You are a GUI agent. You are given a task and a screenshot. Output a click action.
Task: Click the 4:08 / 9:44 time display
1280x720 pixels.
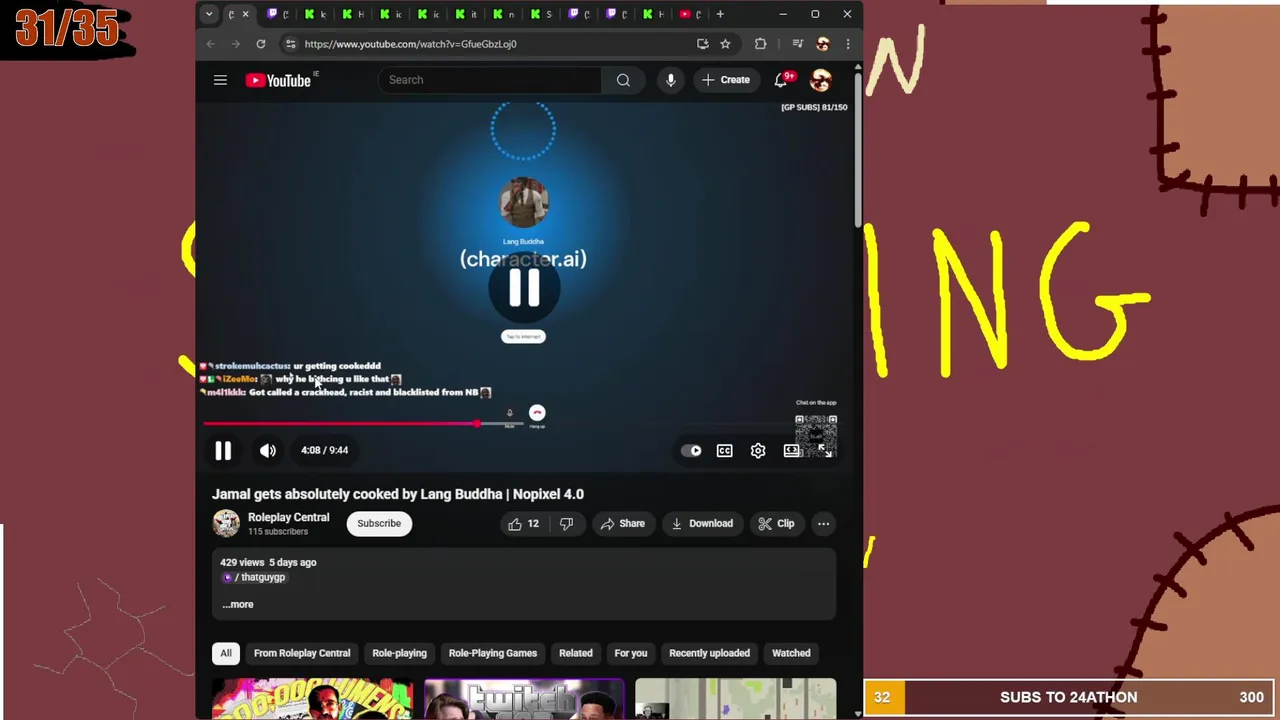pyautogui.click(x=325, y=451)
